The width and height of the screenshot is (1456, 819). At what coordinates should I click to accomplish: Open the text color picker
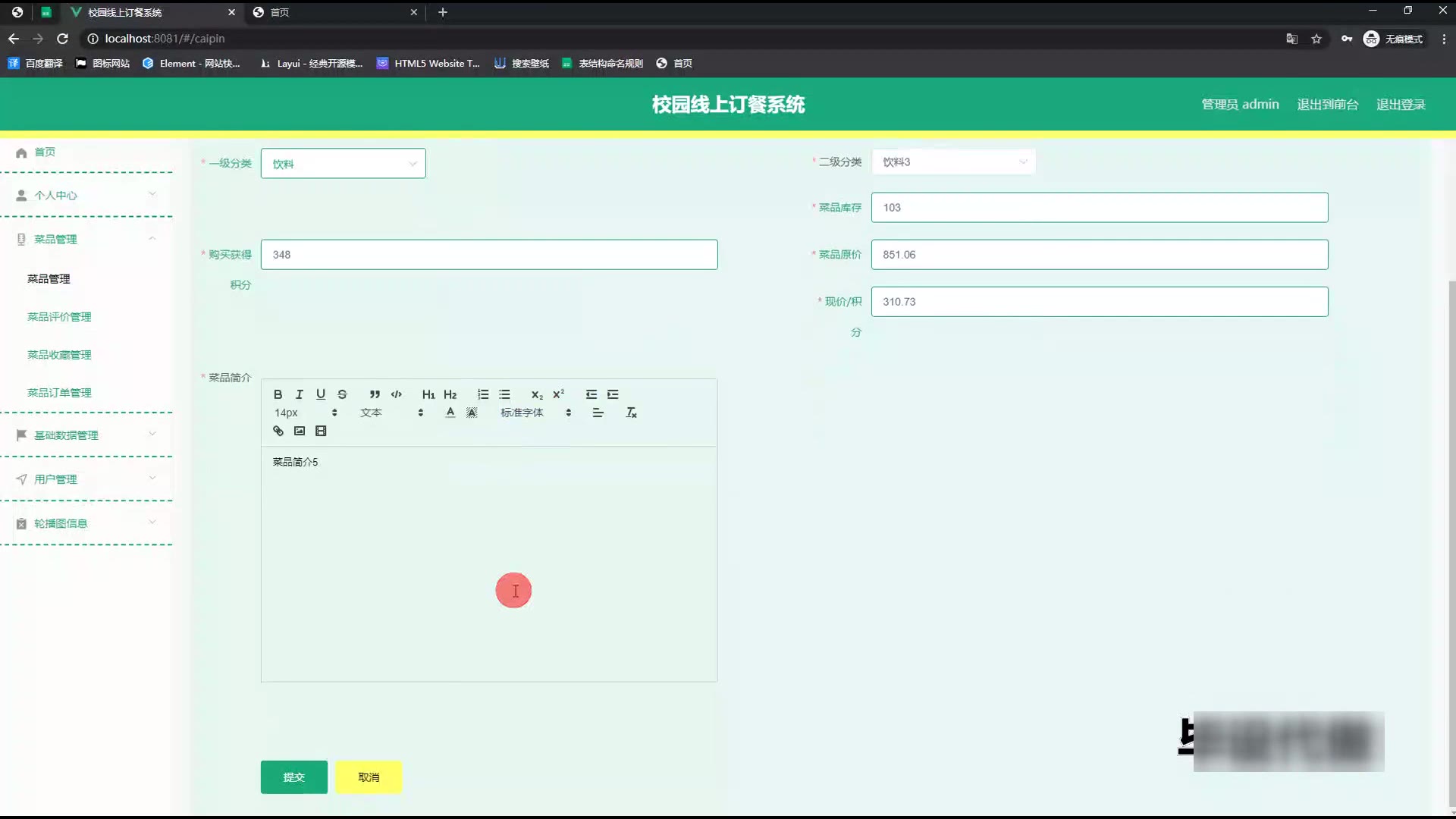450,413
